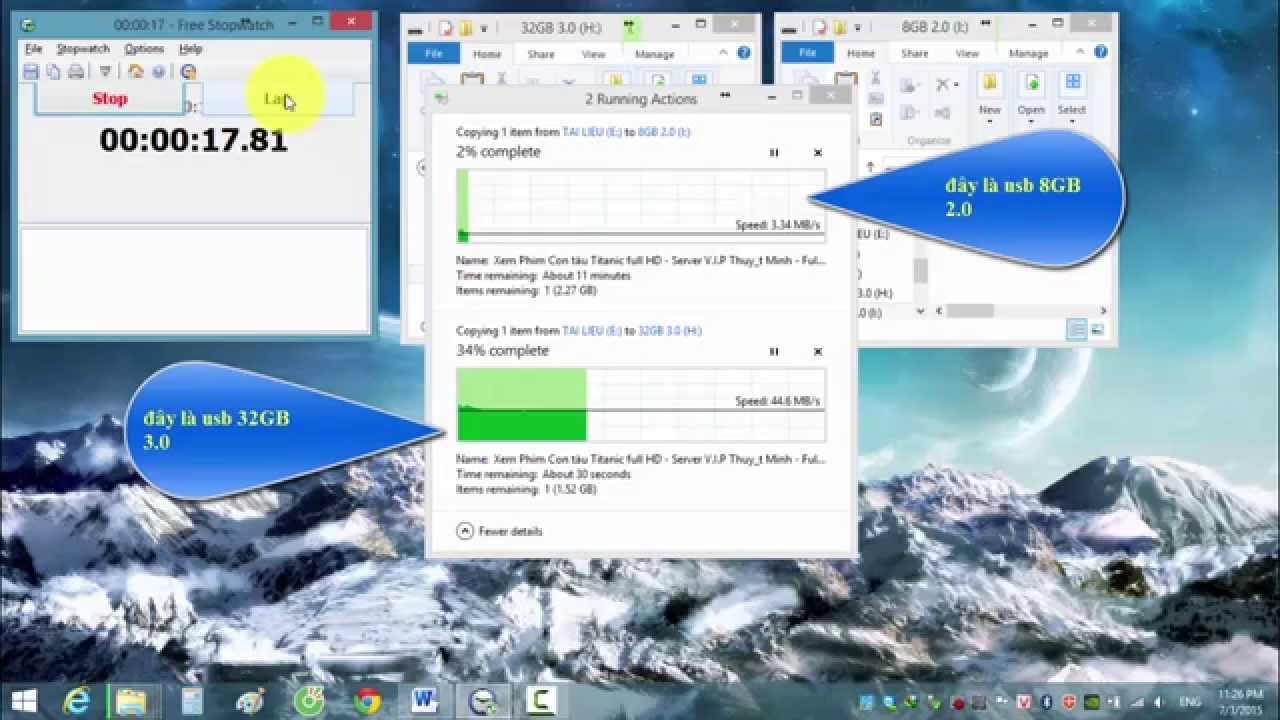The width and height of the screenshot is (1280, 720).
Task: Stop the running stopwatch
Action: point(110,98)
